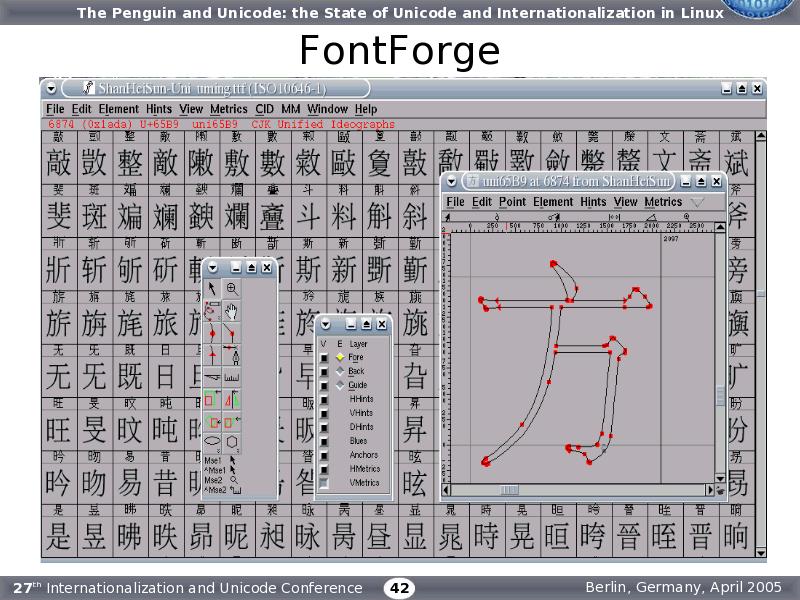Screen dimensions: 800x600
Task: Make Back the editable layer
Action: click(x=339, y=371)
